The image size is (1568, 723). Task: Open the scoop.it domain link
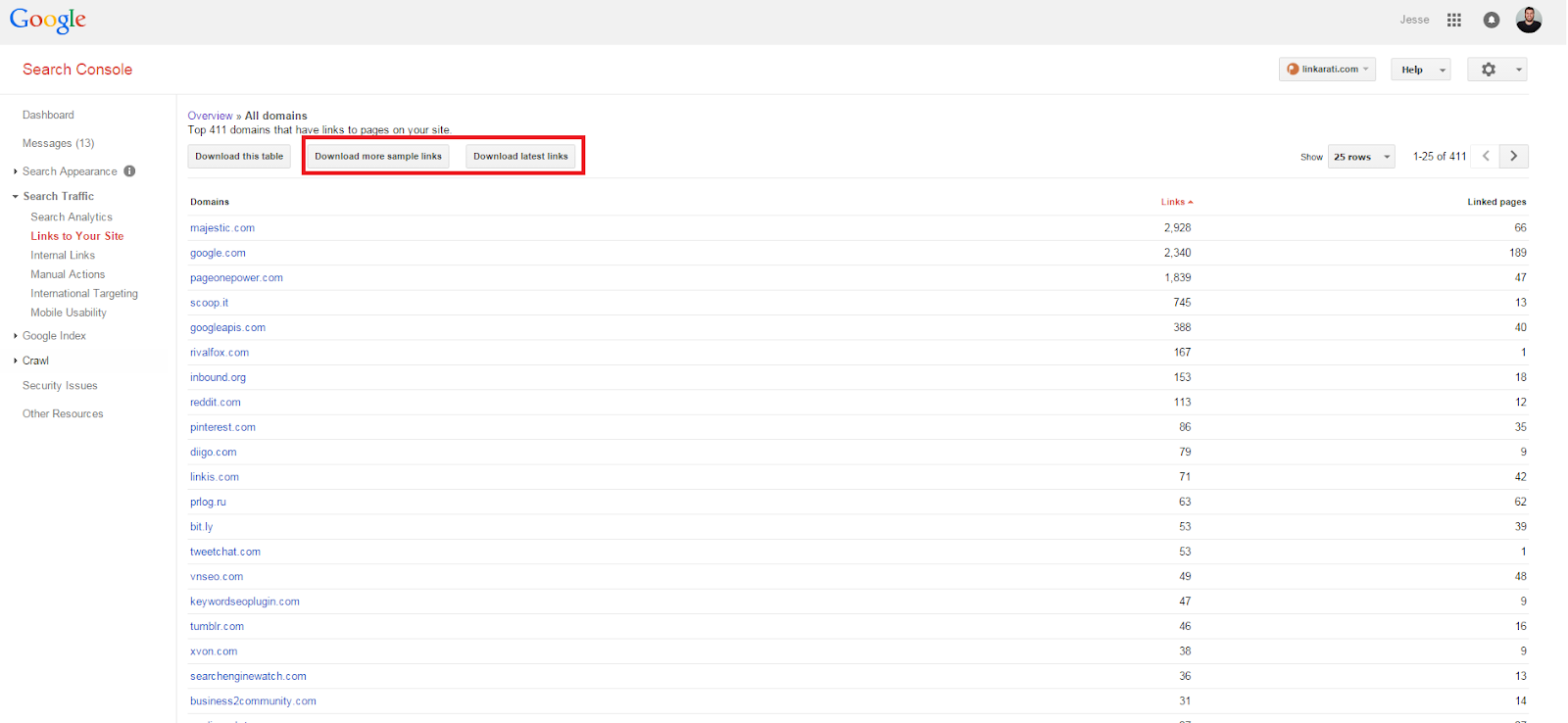(x=209, y=303)
